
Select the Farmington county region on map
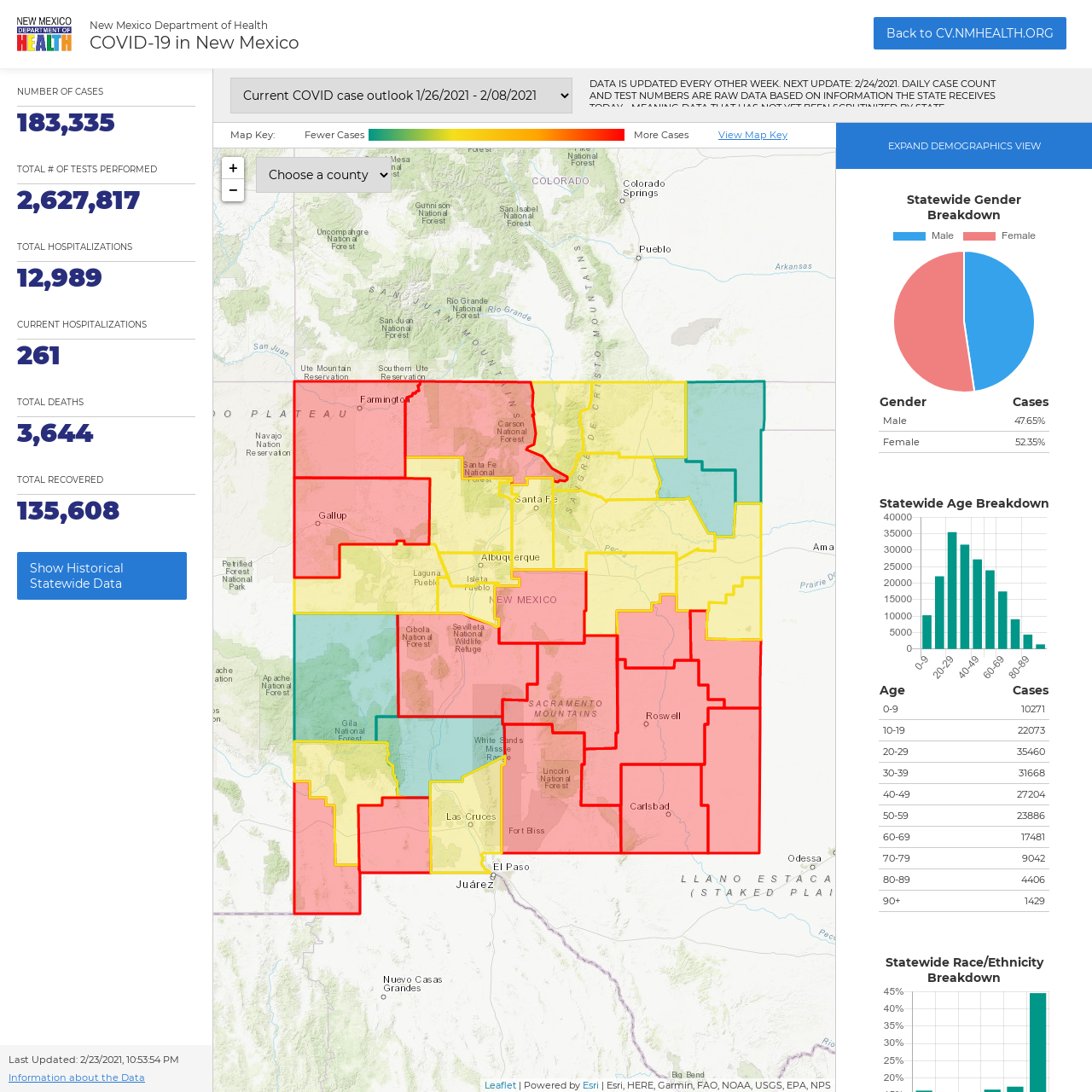(350, 431)
